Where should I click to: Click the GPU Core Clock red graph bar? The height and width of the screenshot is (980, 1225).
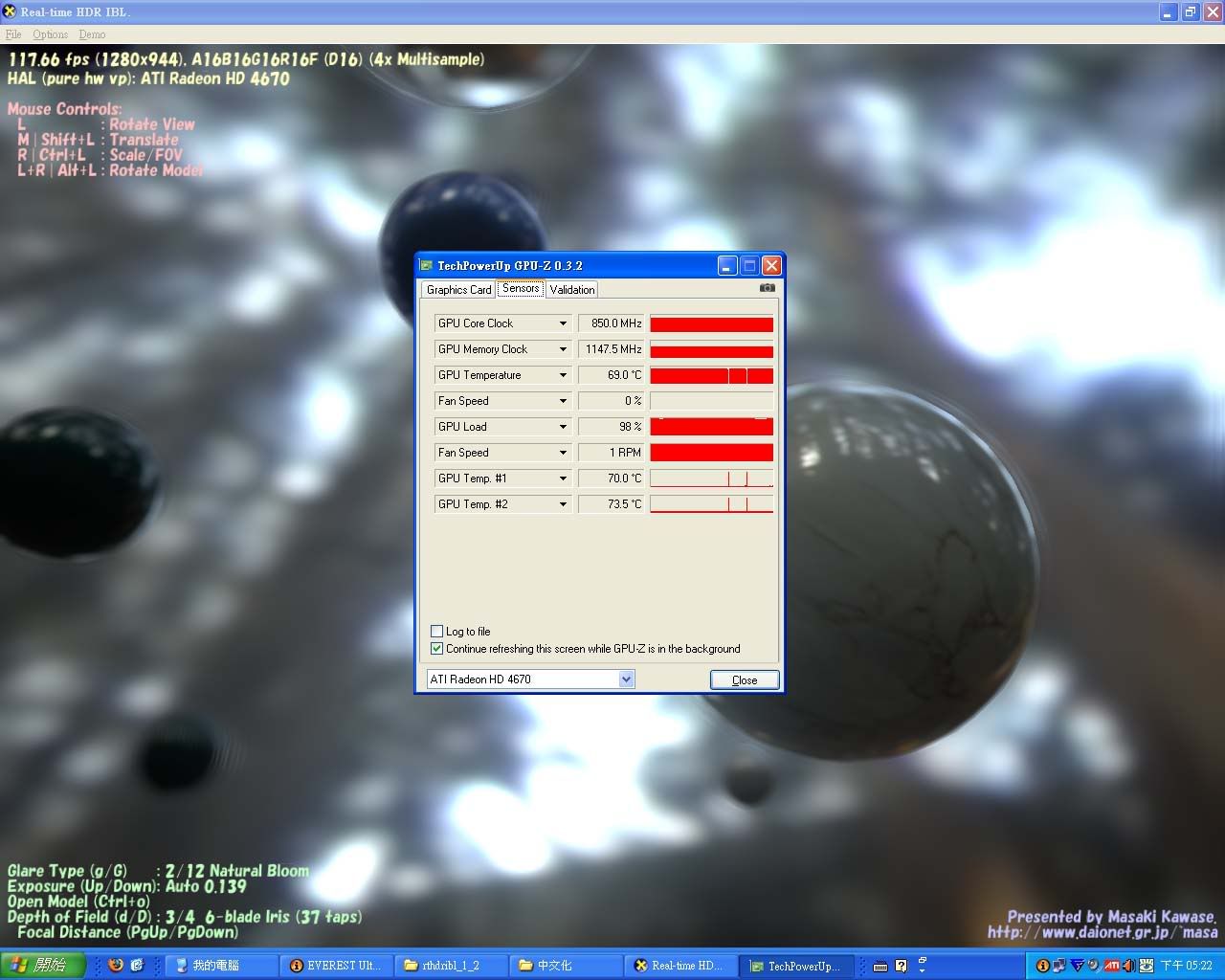coord(711,323)
